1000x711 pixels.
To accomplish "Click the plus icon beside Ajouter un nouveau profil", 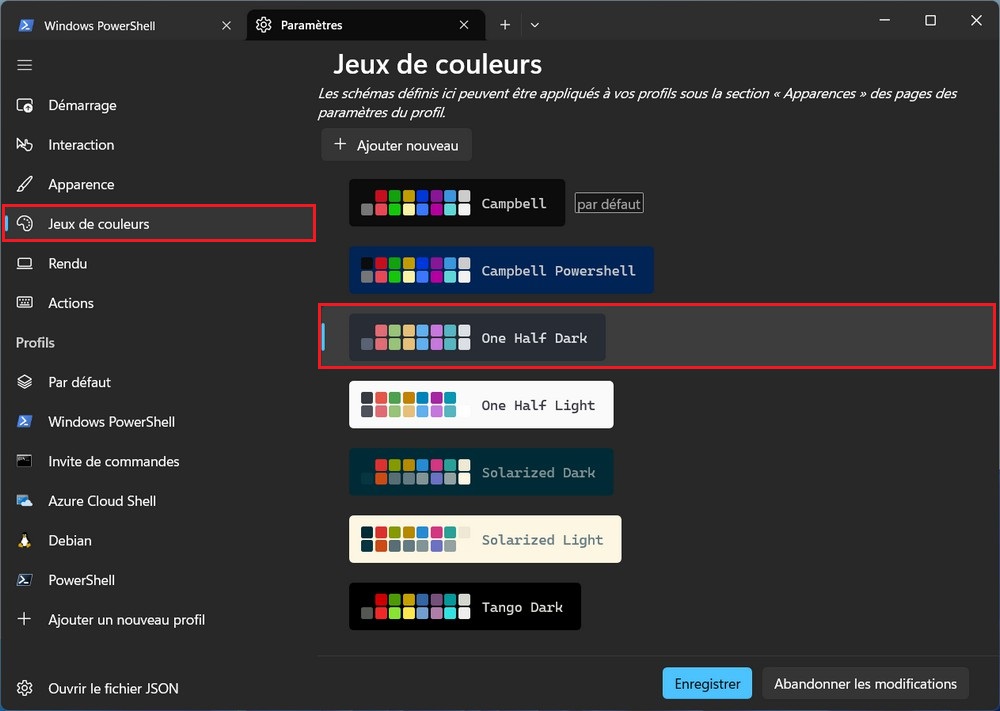I will click(x=24, y=619).
